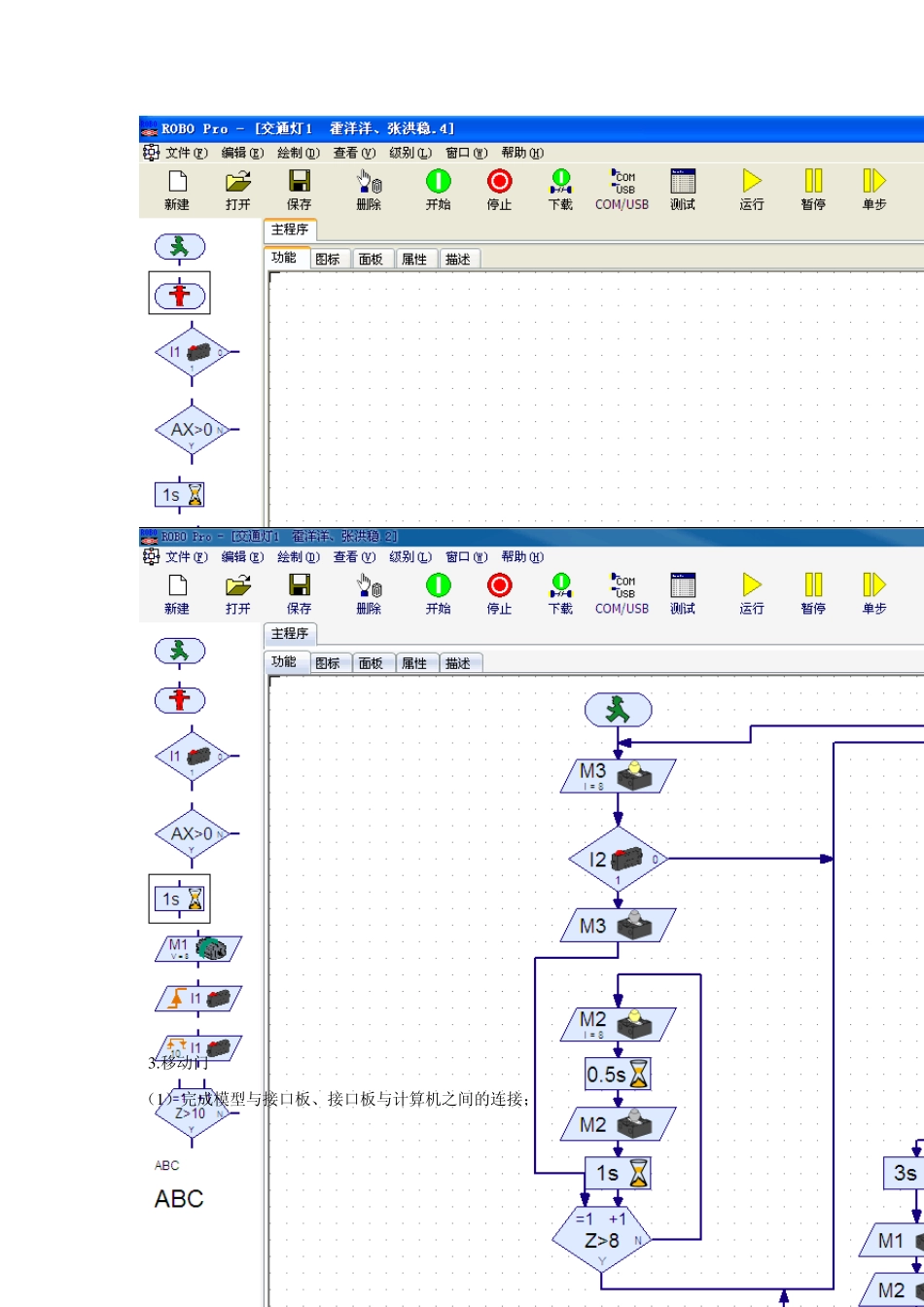This screenshot has width=924, height=1307.
Task: Switch to 描述 tab in upper window
Action: tap(458, 260)
